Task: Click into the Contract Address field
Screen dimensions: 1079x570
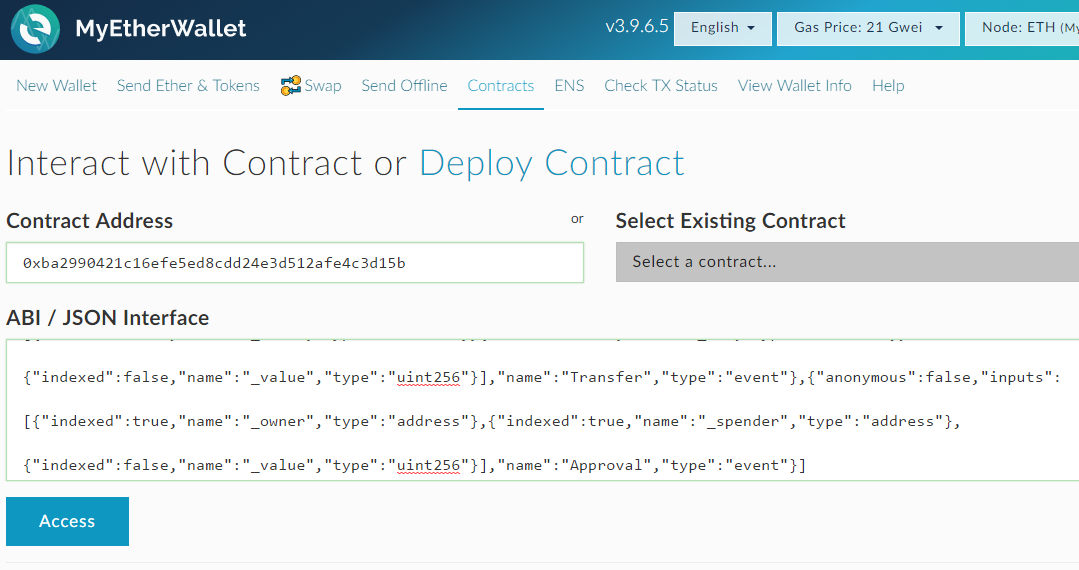Action: pyautogui.click(x=295, y=263)
